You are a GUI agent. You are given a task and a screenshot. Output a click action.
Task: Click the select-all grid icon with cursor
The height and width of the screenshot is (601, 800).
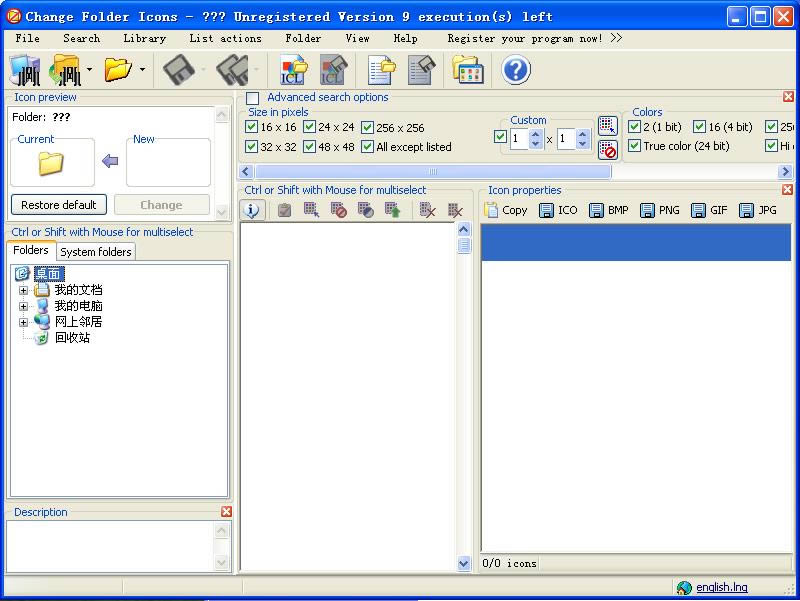[311, 210]
